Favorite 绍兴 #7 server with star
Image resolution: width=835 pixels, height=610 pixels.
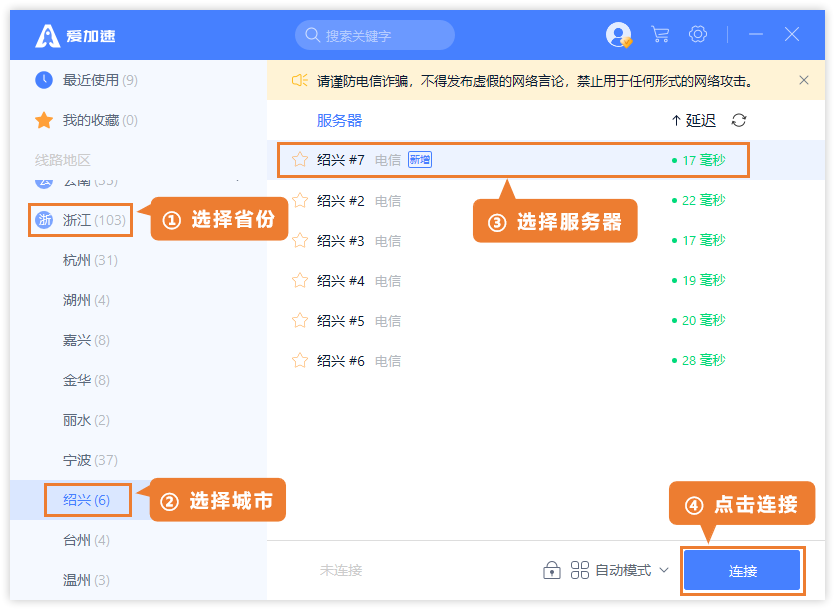[x=300, y=159]
